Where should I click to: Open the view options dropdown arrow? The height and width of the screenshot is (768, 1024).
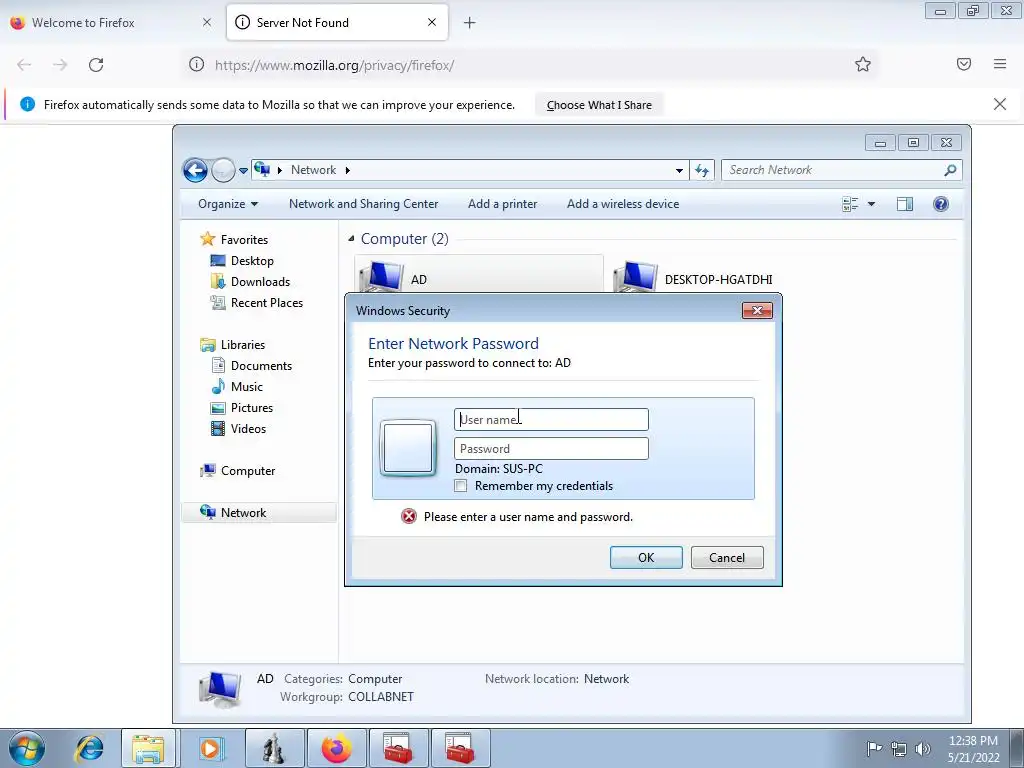(871, 204)
